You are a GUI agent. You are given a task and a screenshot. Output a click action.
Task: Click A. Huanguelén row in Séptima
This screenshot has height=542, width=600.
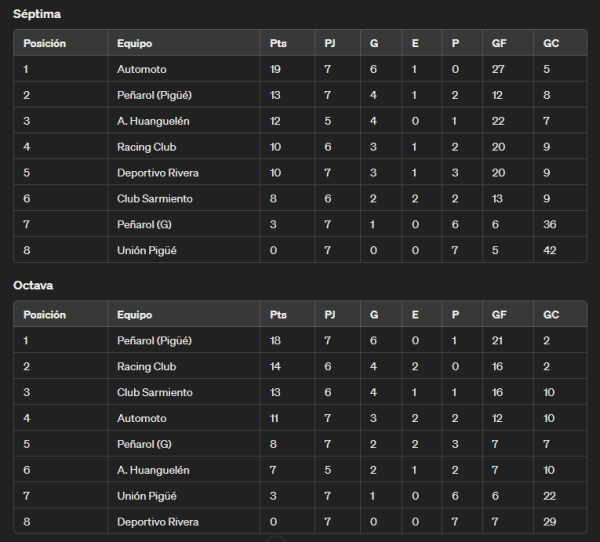[x=300, y=121]
